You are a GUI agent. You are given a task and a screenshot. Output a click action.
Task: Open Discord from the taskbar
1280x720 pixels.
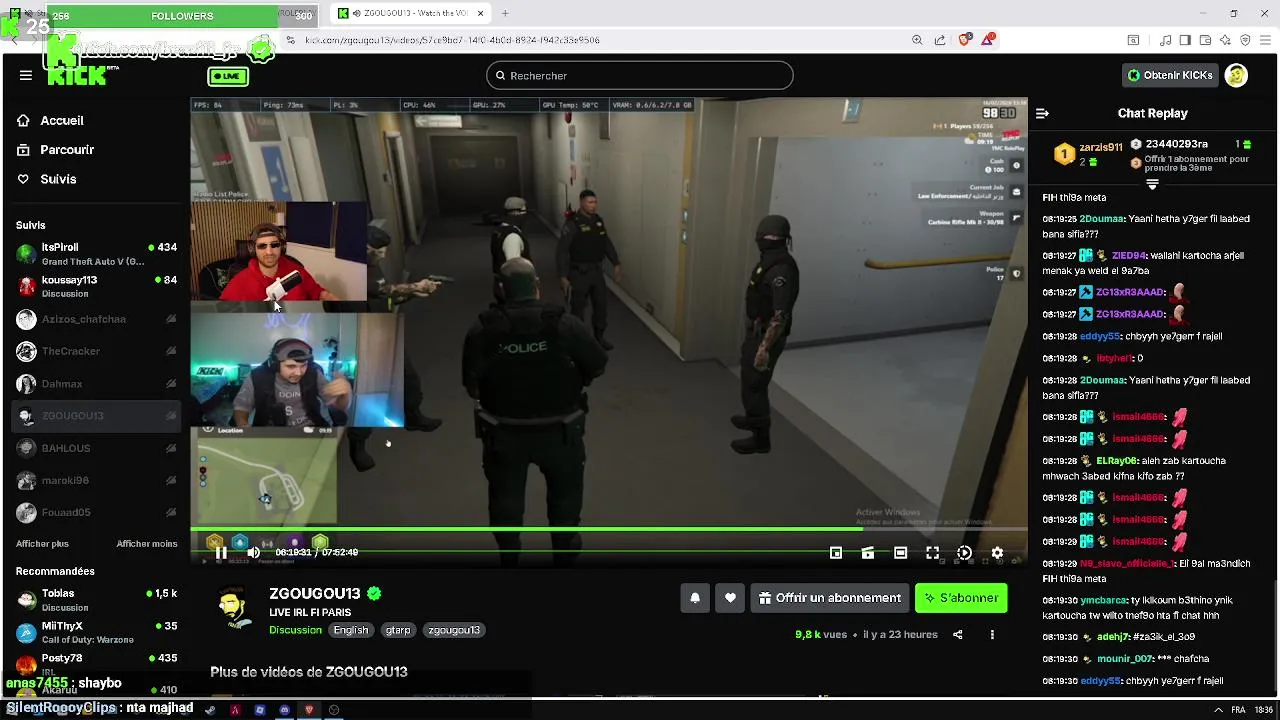click(284, 710)
